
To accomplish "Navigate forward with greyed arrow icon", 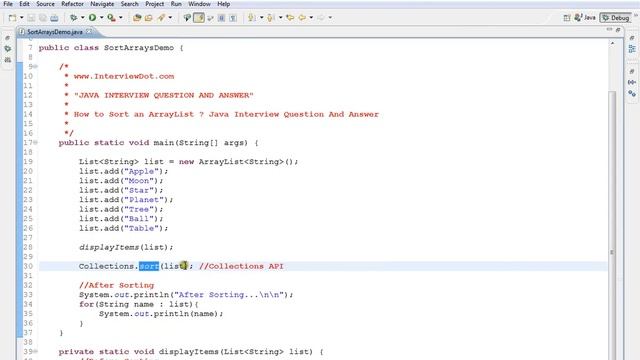I will pos(321,18).
